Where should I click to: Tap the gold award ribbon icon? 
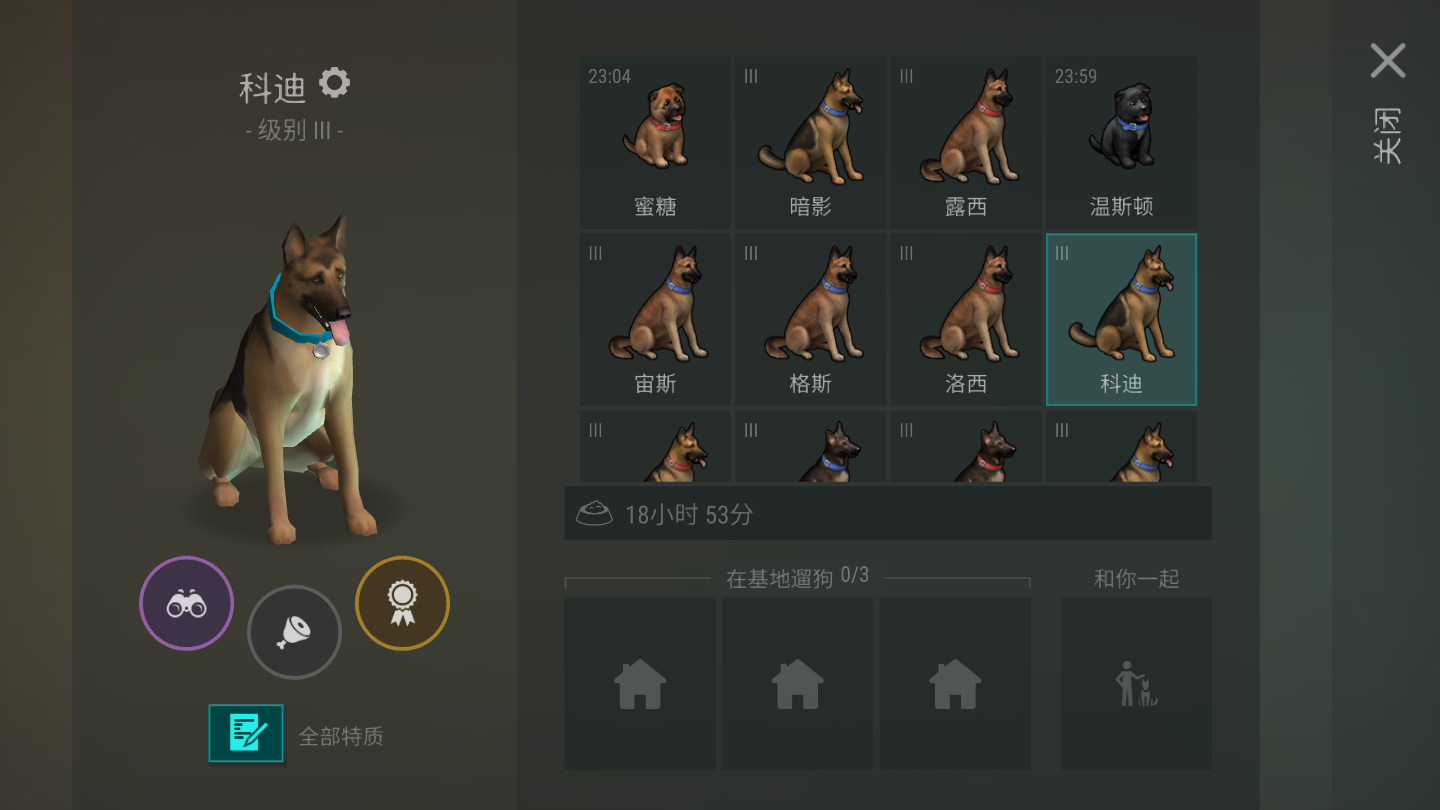[x=402, y=603]
